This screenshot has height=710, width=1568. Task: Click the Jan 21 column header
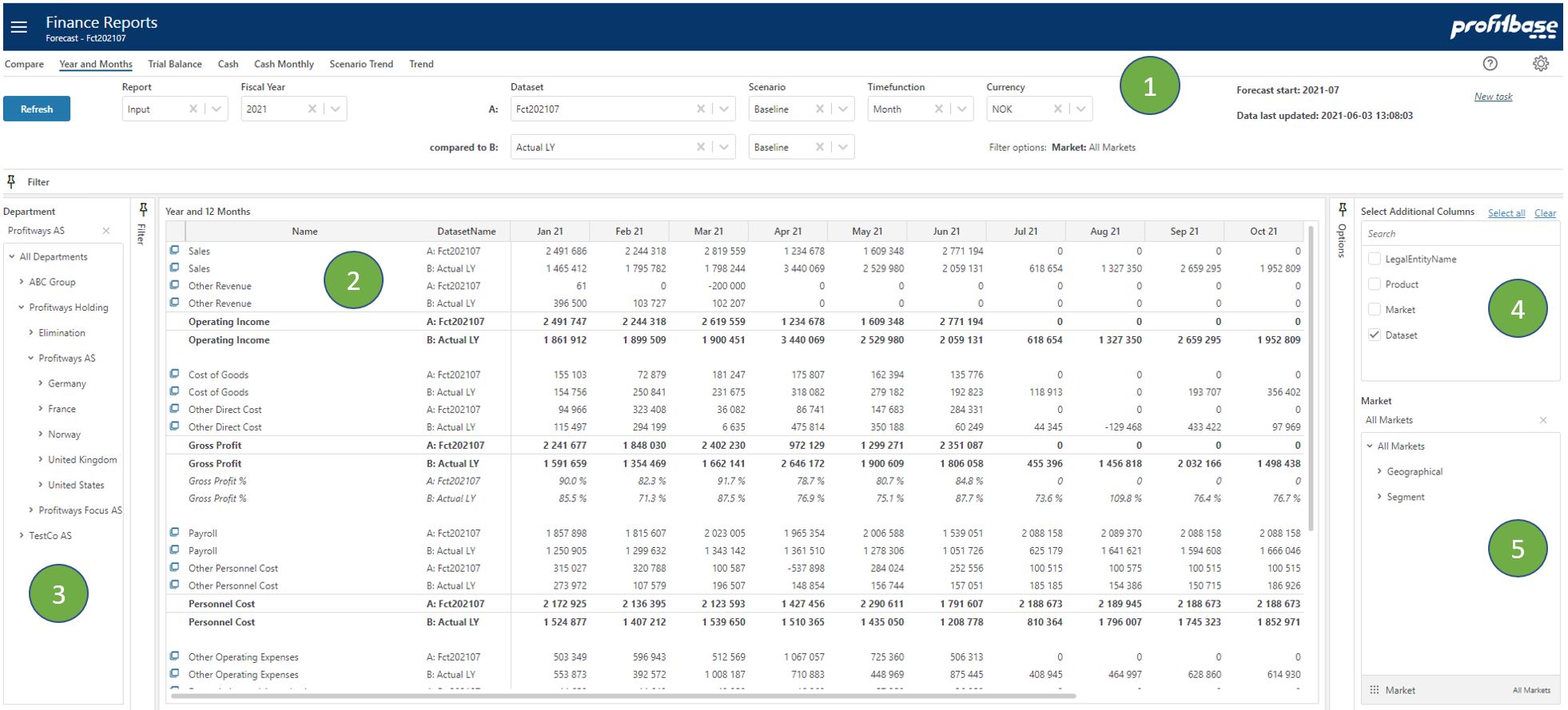pos(550,232)
